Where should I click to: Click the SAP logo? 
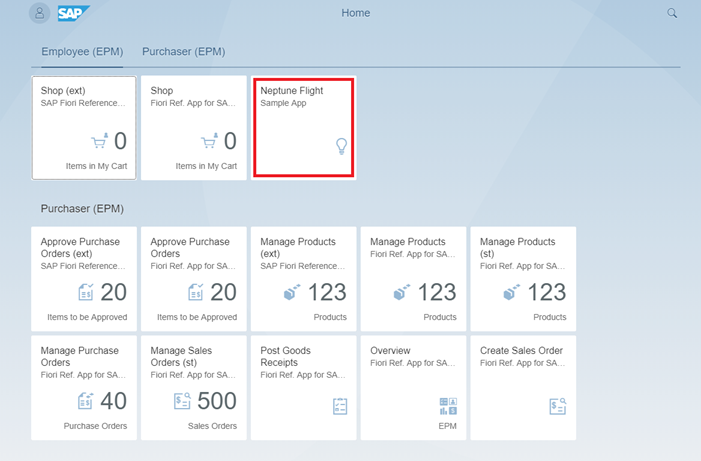click(74, 13)
